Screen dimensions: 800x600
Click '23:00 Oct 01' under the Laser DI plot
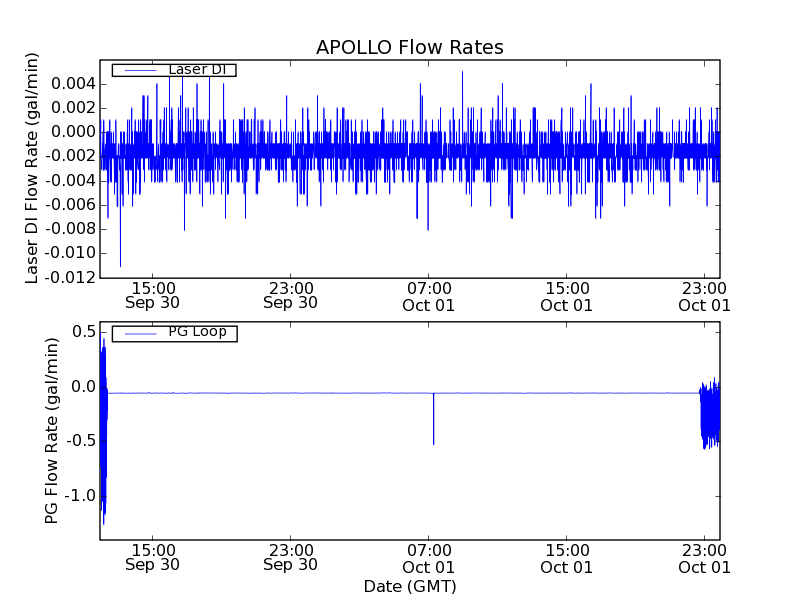click(x=704, y=297)
